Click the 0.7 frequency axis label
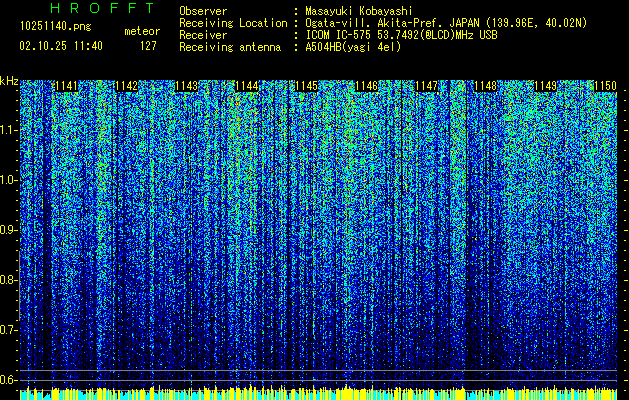Screen dimensions: 629x400 point(8,330)
